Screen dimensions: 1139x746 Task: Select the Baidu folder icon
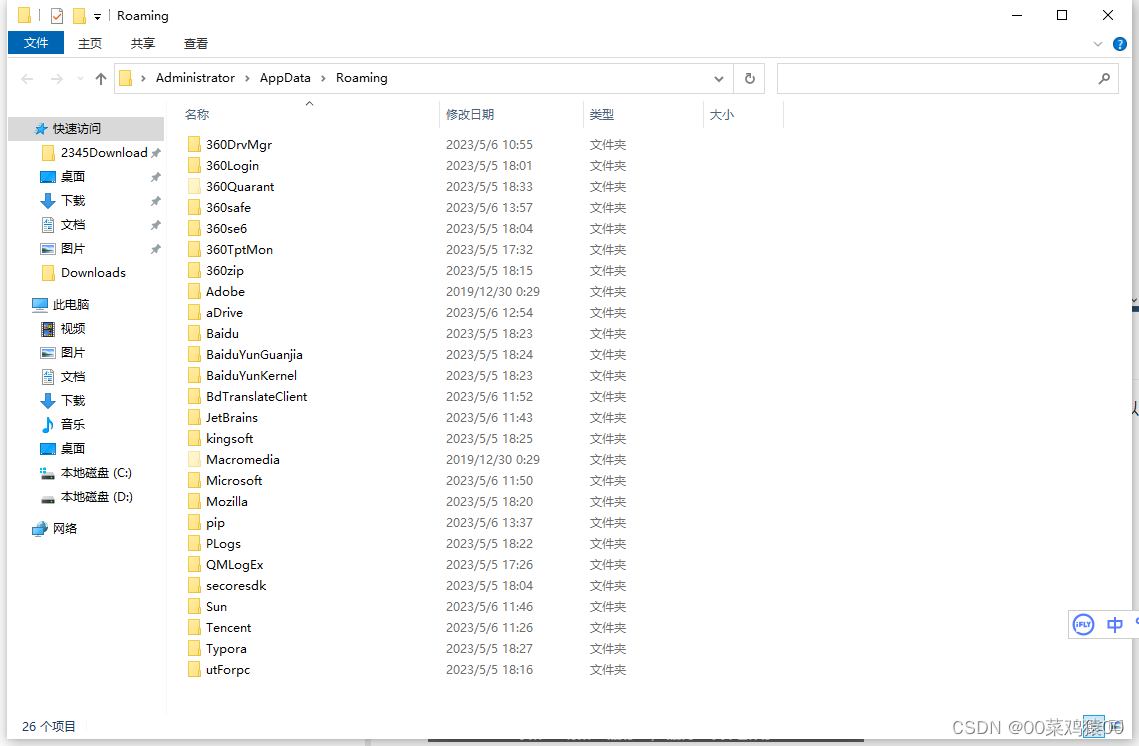tap(194, 333)
